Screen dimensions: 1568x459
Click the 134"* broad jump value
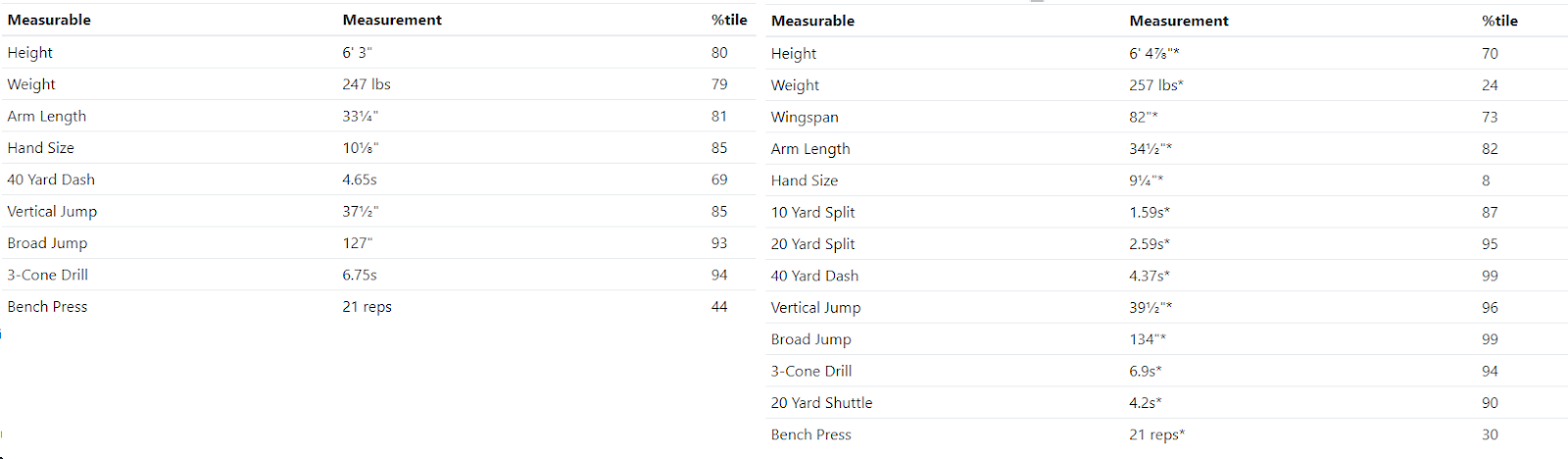tap(1148, 339)
